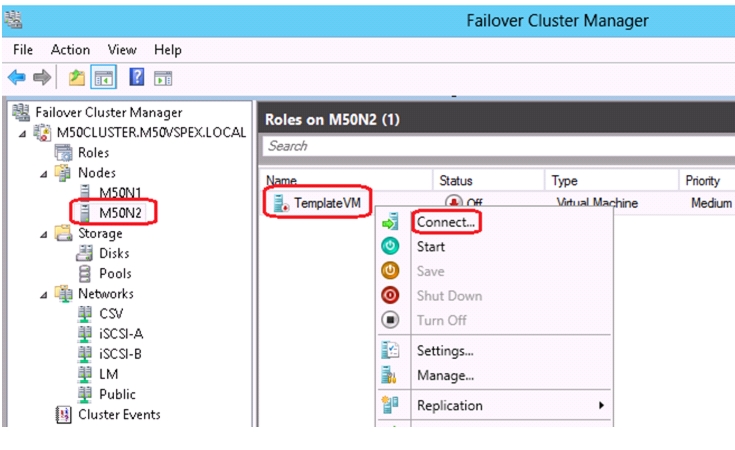Click the Back arrow toolbar icon
The height and width of the screenshot is (450, 735).
coord(17,77)
